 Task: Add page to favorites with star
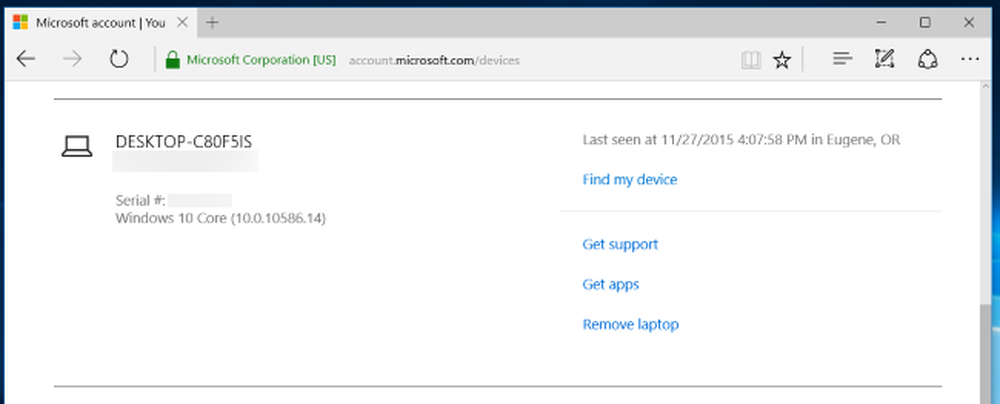[782, 61]
